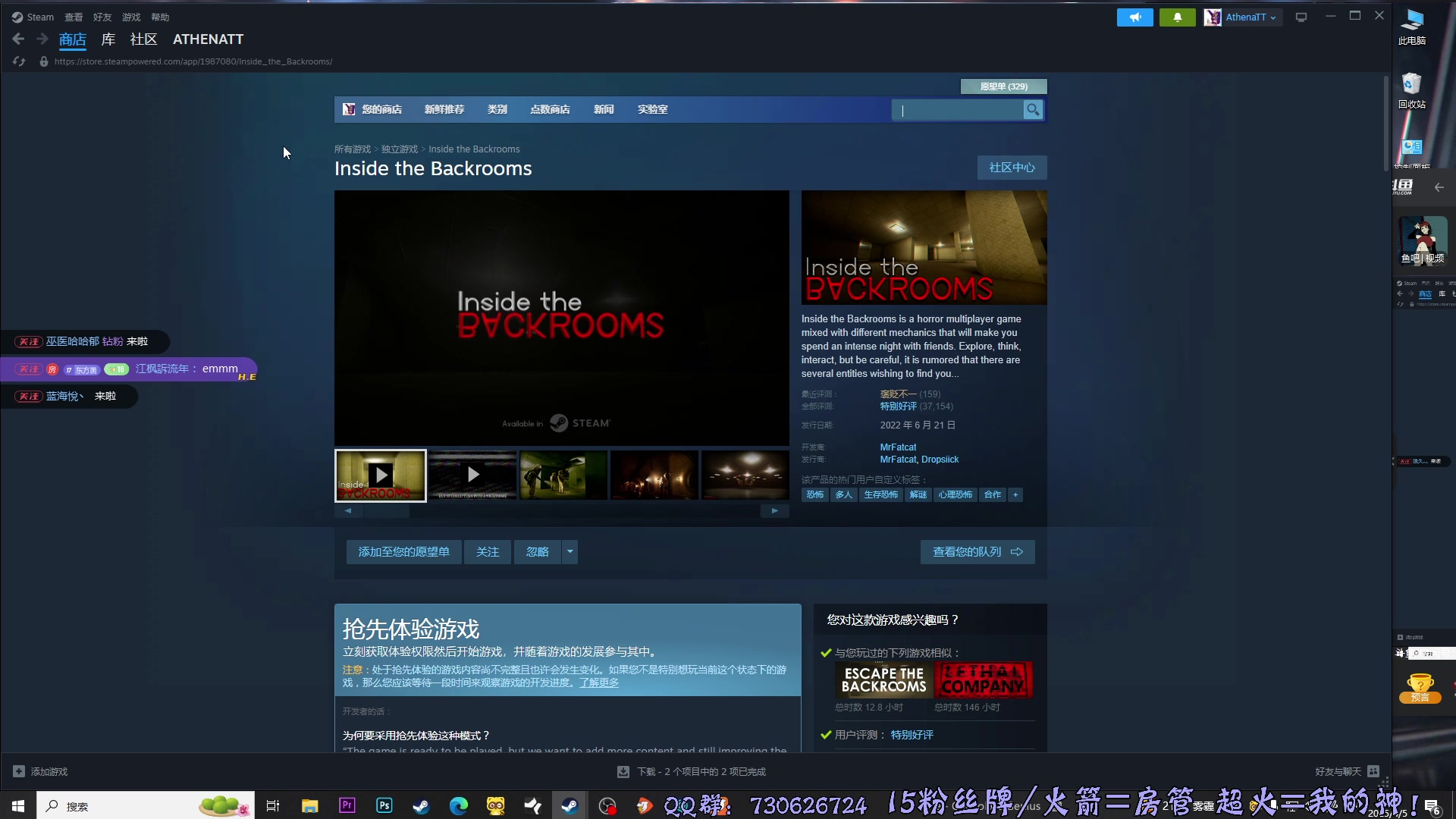Open 新鲜推荐 in the store nav
This screenshot has width=1456, height=819.
(444, 109)
